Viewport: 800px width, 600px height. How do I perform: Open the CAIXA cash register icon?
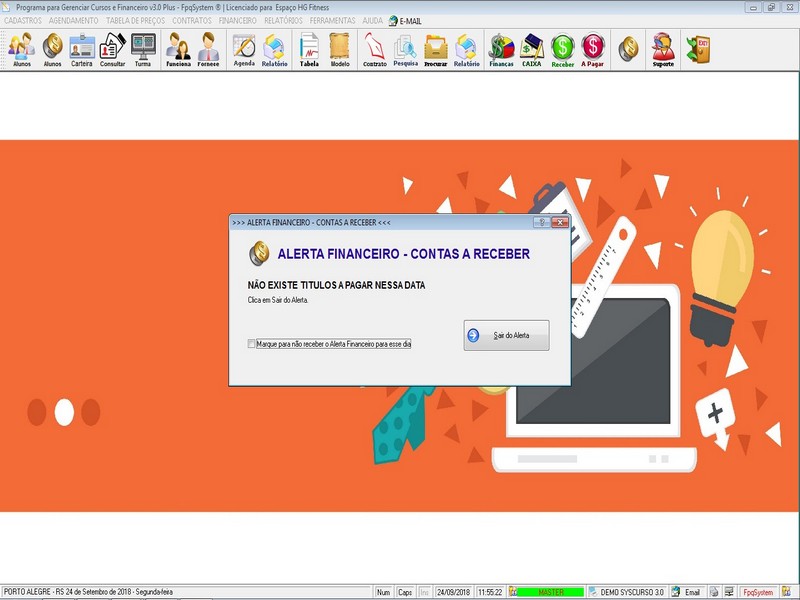(x=532, y=50)
